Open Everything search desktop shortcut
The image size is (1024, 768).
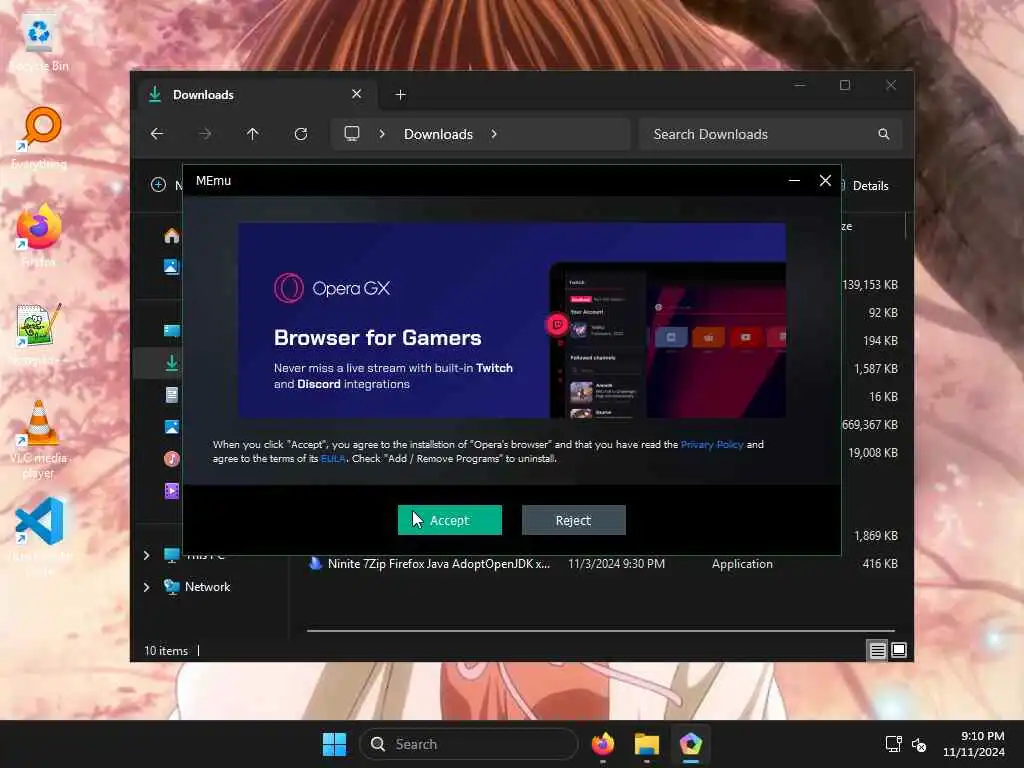pyautogui.click(x=39, y=138)
